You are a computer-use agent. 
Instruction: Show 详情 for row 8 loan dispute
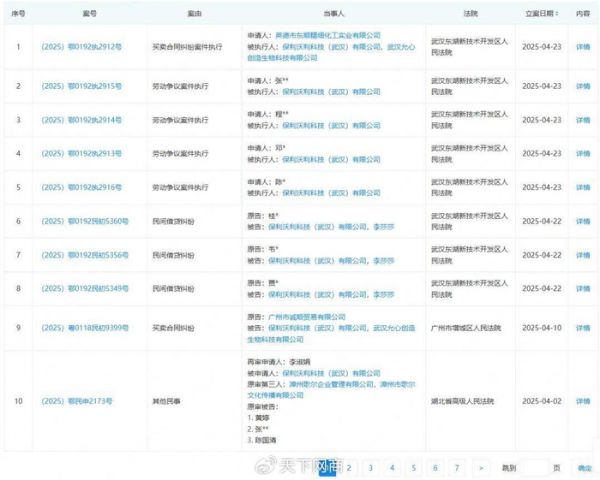583,288
